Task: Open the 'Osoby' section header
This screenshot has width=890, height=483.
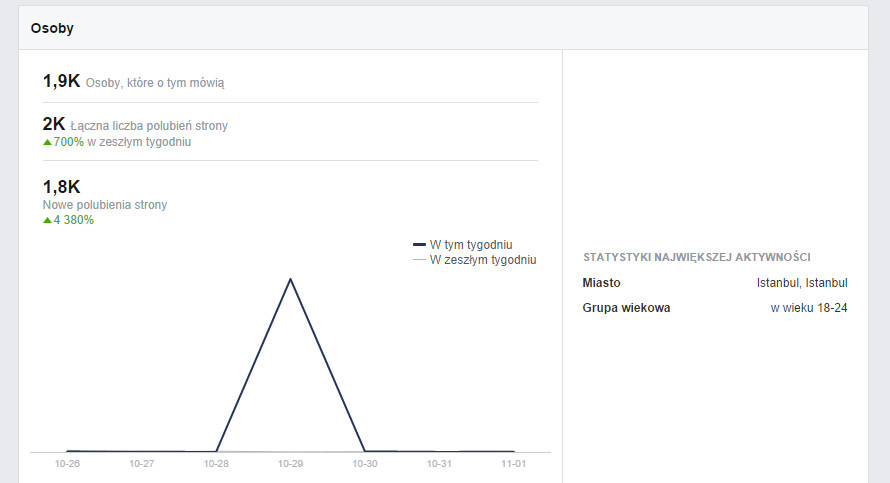Action: pyautogui.click(x=52, y=29)
